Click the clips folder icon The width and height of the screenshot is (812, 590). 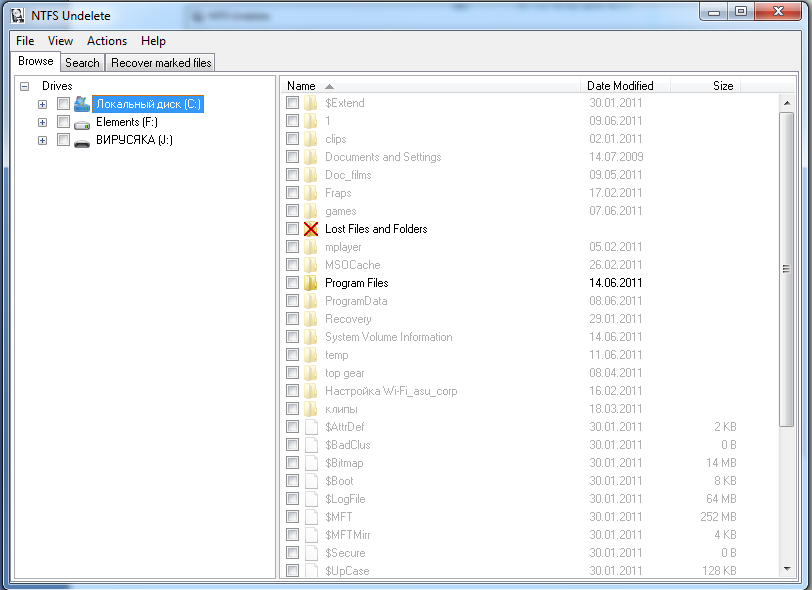point(311,139)
